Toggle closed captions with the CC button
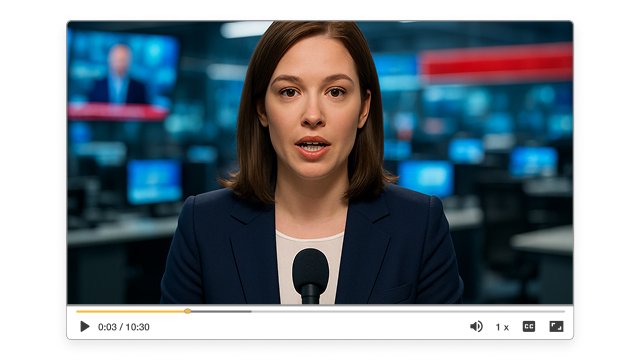 pyautogui.click(x=529, y=327)
